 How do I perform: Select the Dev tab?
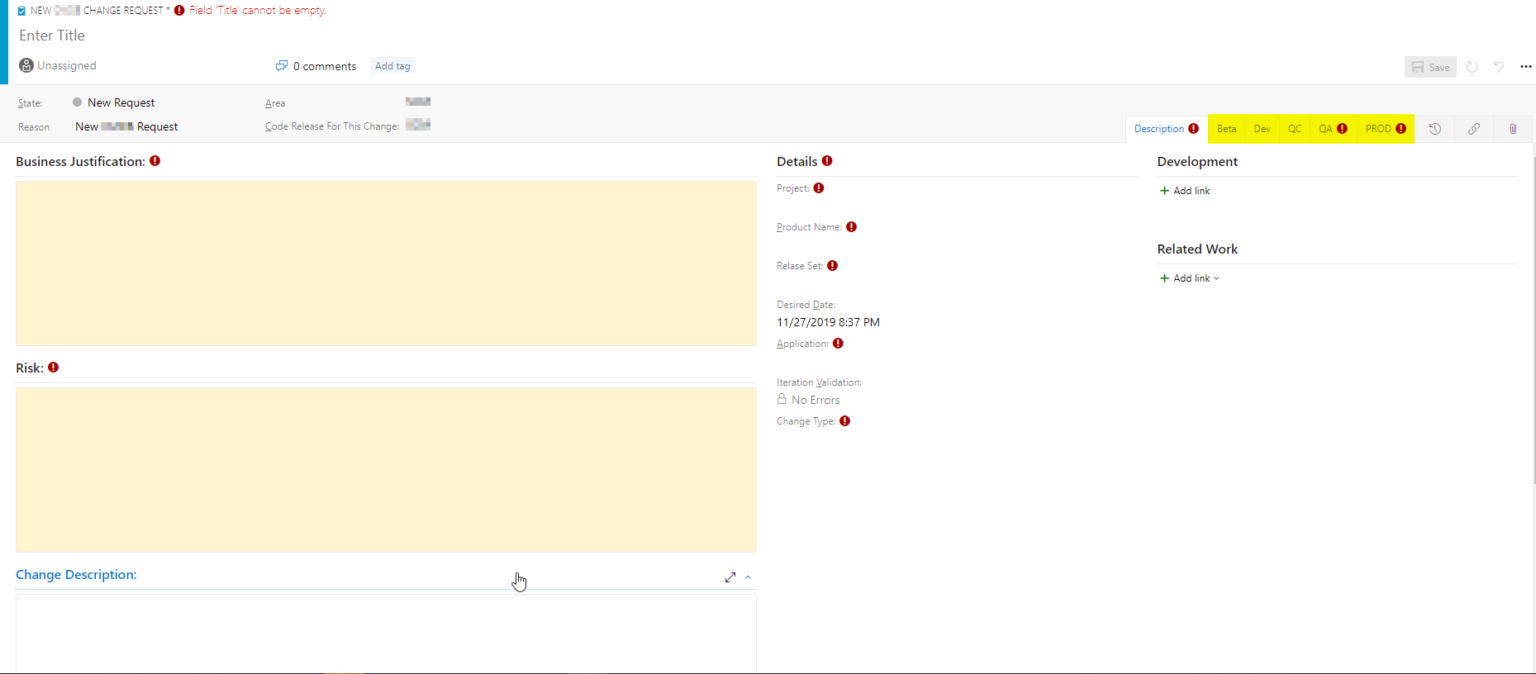1261,128
